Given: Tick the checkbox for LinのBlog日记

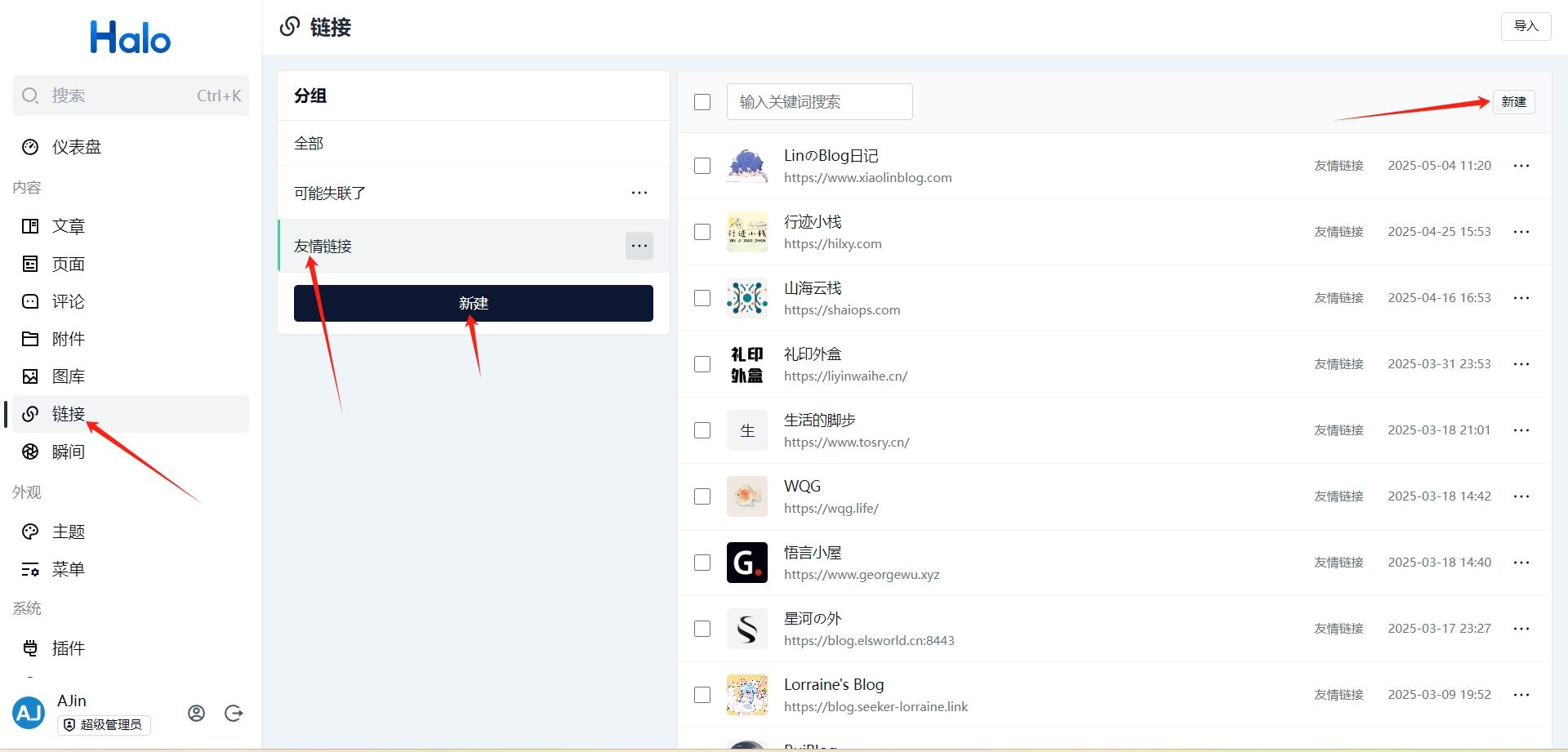Looking at the screenshot, I should tap(702, 166).
